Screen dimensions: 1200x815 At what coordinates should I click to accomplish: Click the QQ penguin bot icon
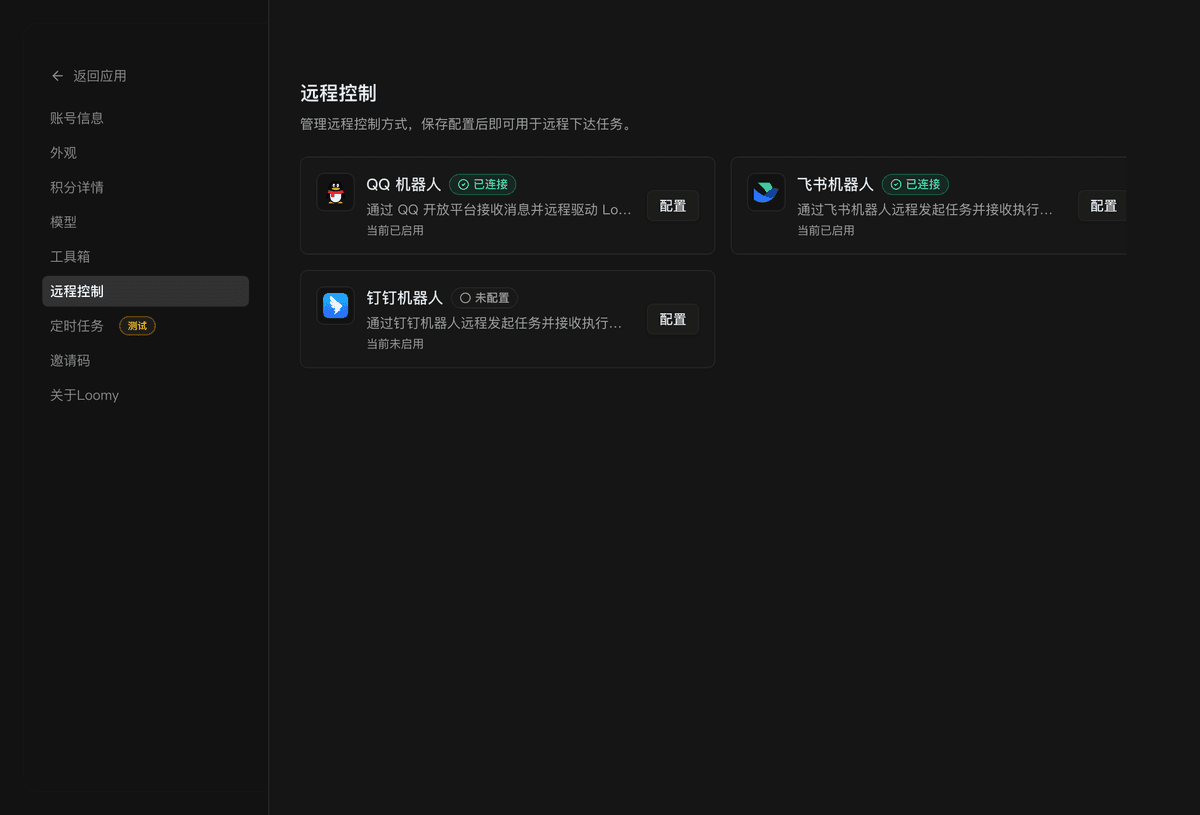[335, 192]
